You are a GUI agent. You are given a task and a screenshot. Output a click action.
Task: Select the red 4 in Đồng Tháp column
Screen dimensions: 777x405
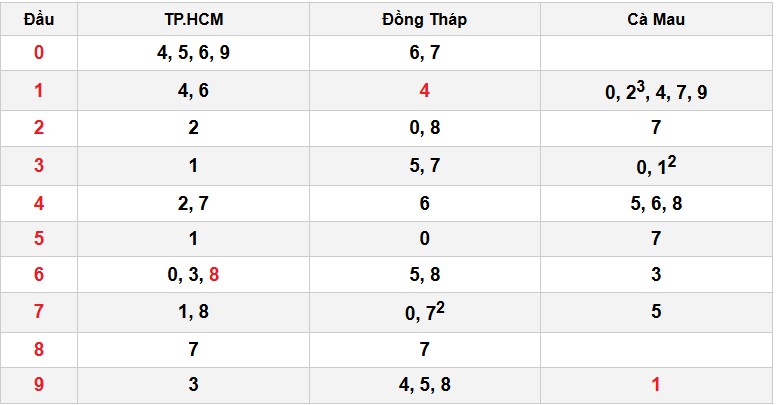424,91
